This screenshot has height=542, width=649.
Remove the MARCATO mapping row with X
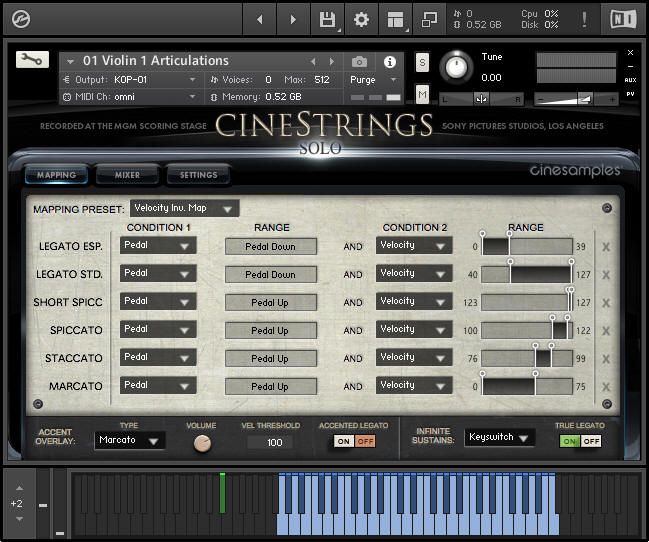pos(606,387)
